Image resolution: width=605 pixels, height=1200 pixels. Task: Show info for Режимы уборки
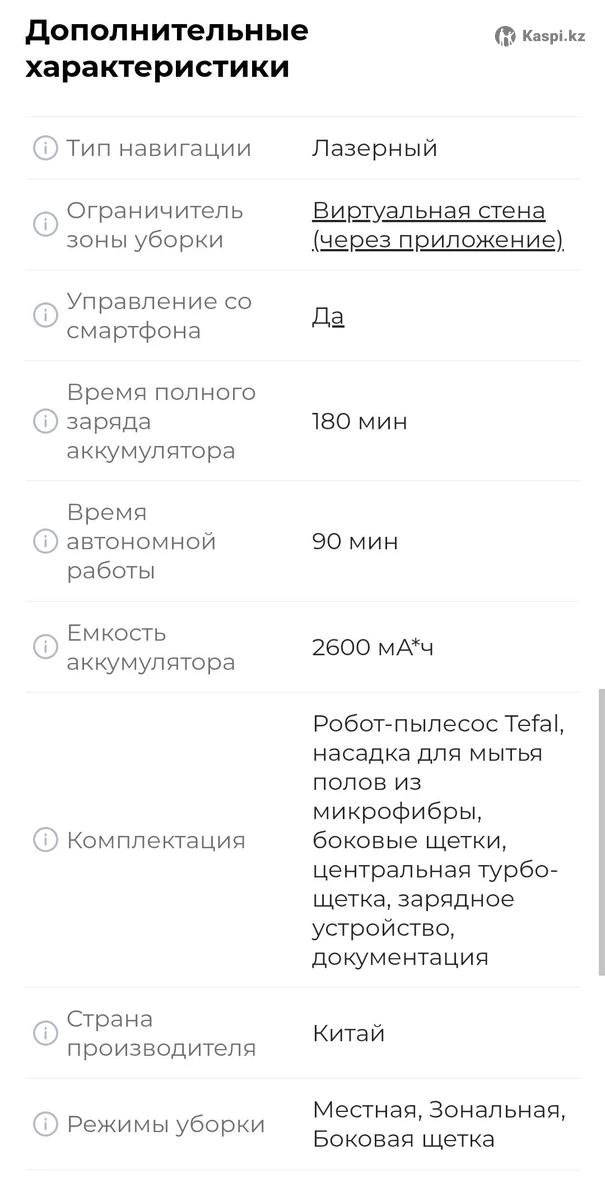pyautogui.click(x=45, y=1124)
